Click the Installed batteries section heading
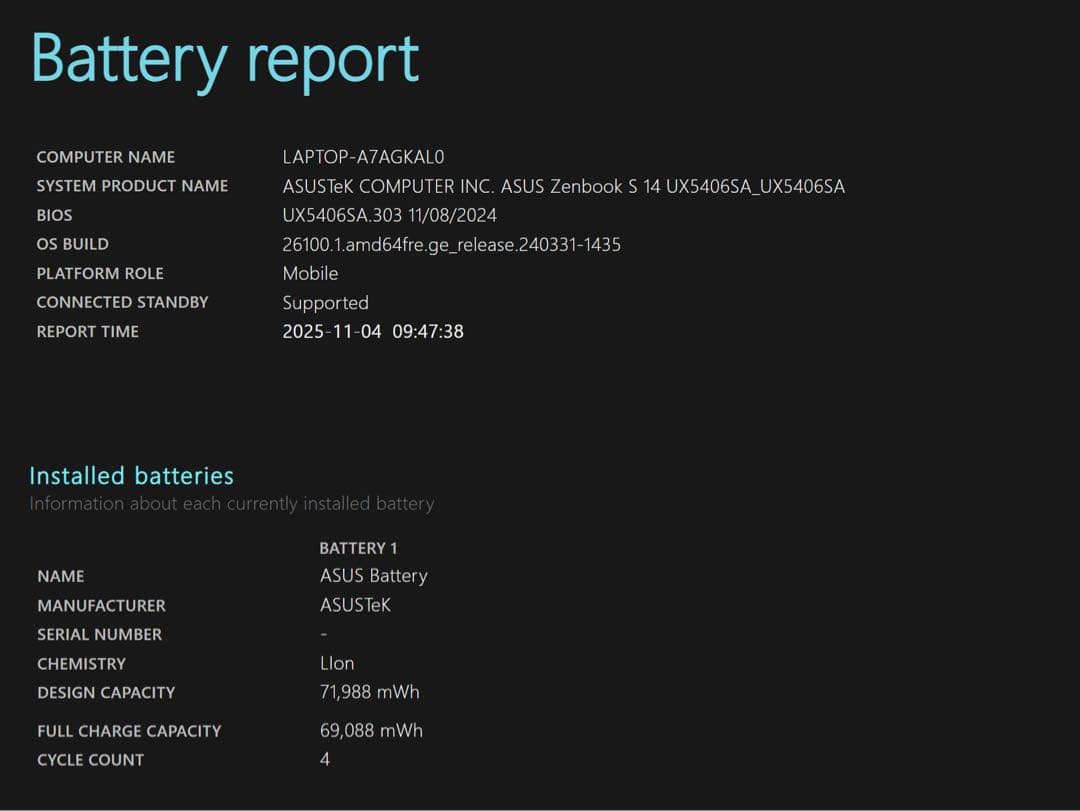 click(131, 476)
